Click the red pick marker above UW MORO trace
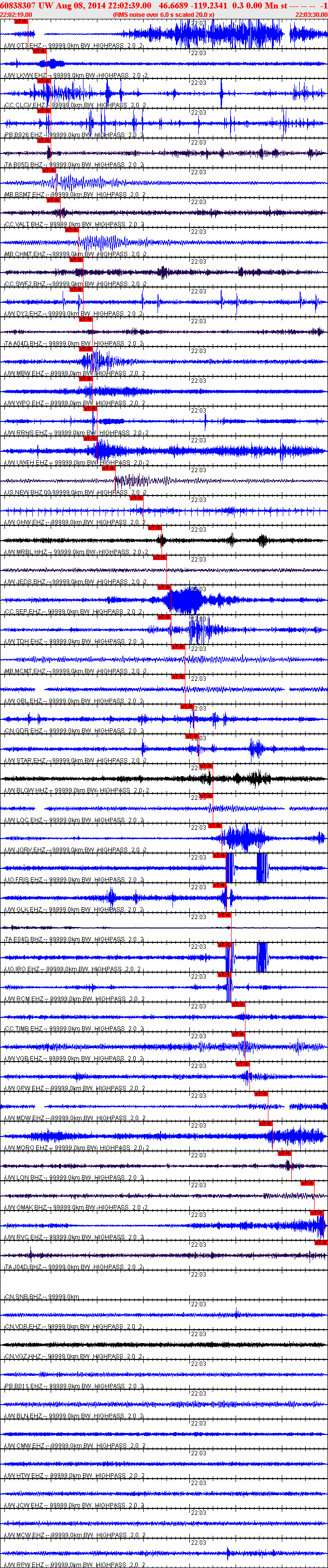 pos(266,1123)
